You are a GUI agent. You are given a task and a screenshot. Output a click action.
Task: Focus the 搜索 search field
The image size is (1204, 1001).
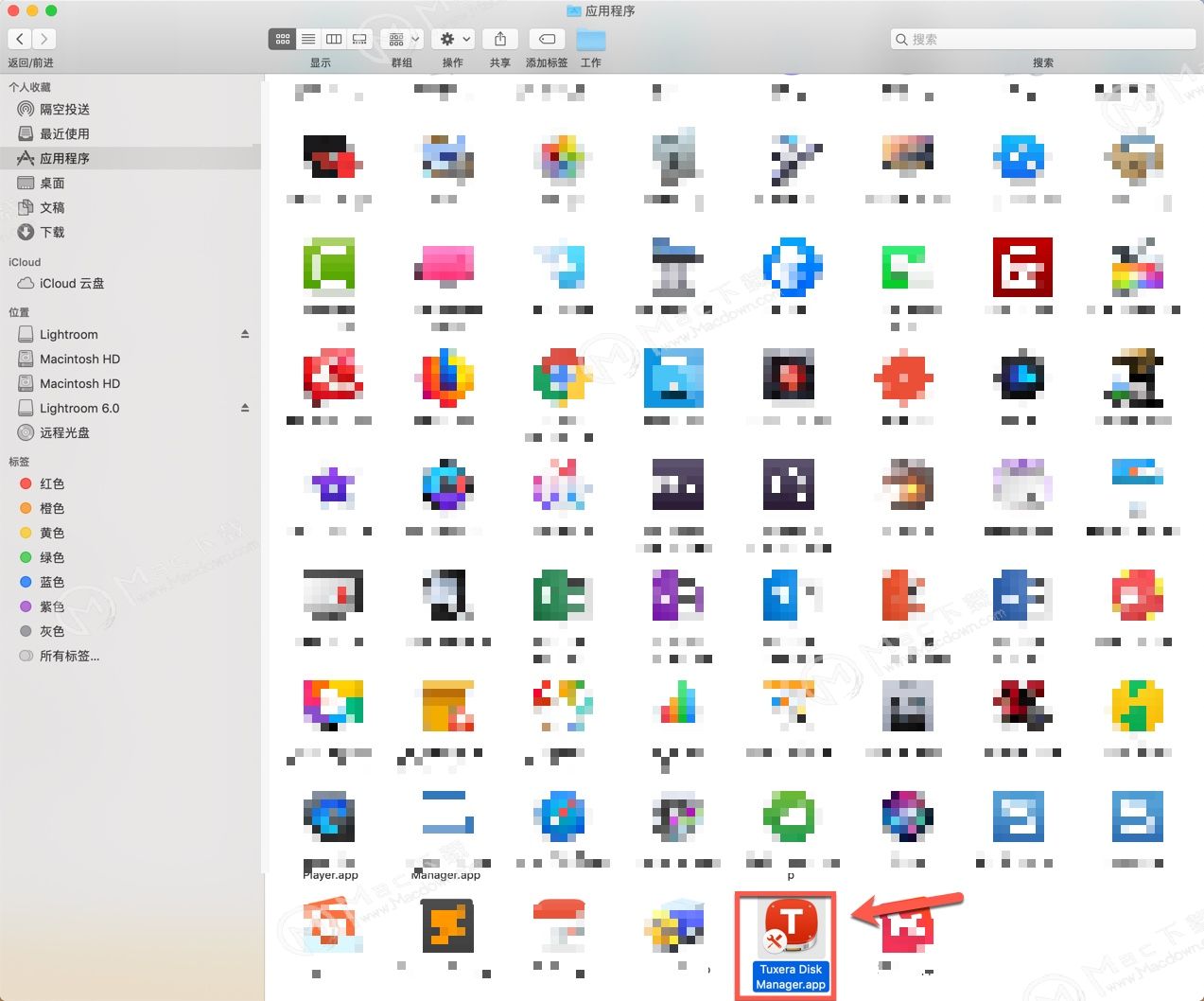[1043, 39]
